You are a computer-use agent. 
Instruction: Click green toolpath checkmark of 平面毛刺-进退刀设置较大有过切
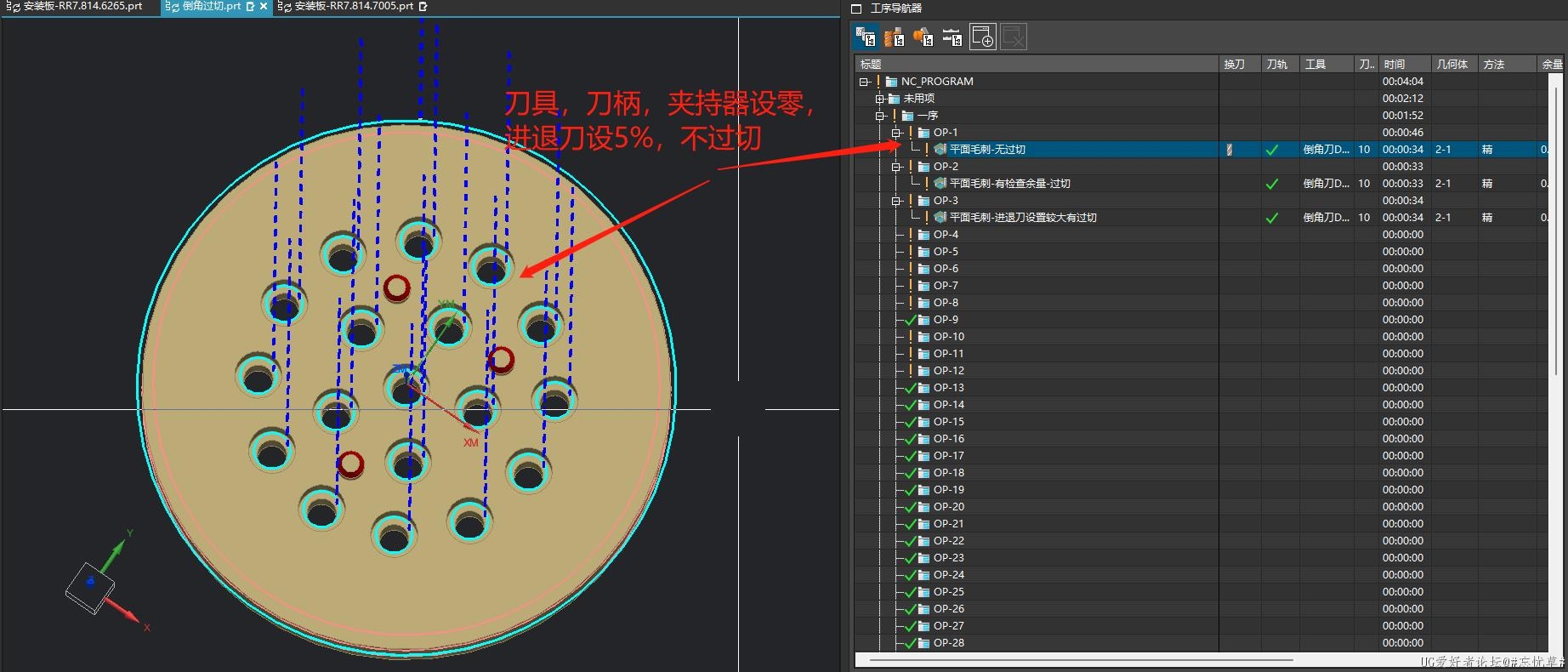pyautogui.click(x=1272, y=218)
